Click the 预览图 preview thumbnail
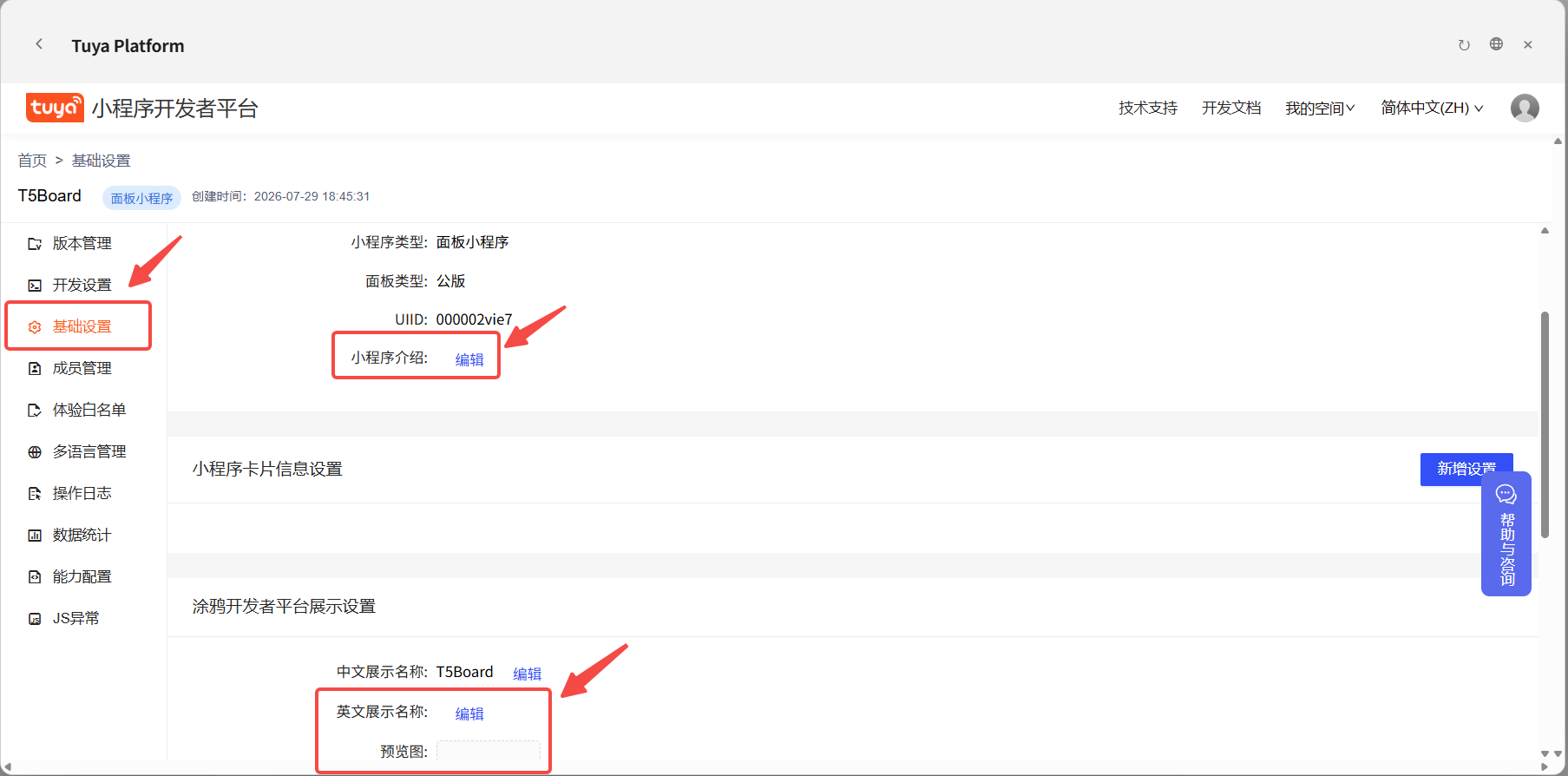The image size is (1568, 776). pos(489,752)
